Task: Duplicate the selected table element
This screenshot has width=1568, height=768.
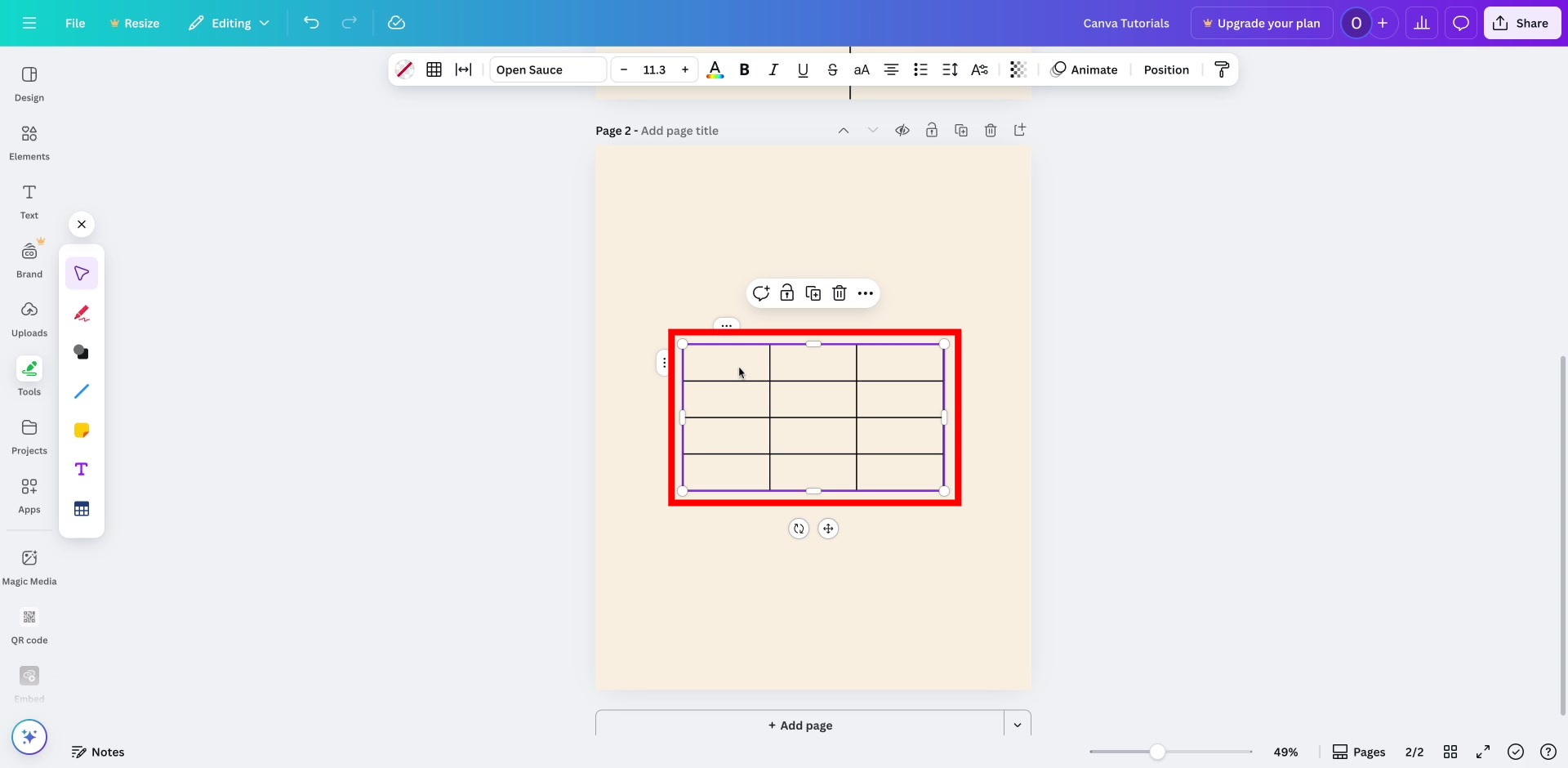Action: pos(813,292)
